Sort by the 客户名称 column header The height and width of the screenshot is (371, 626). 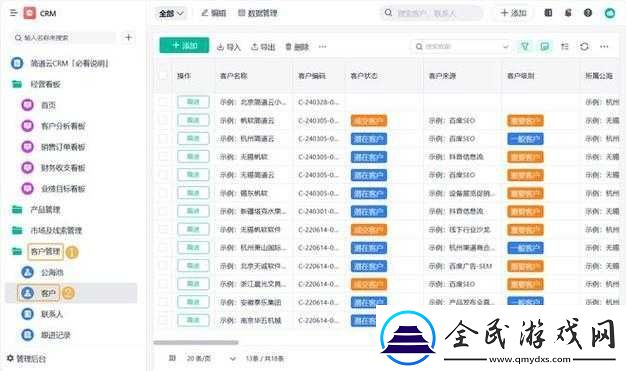(x=234, y=75)
